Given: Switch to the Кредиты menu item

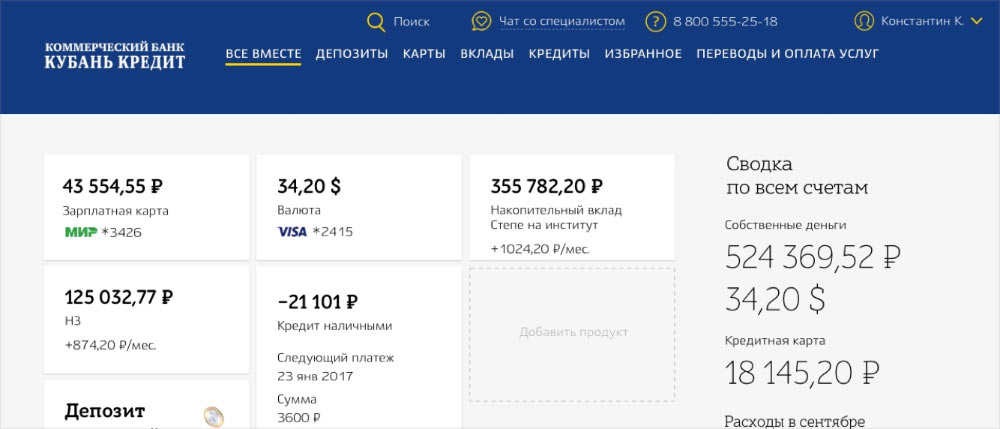Looking at the screenshot, I should point(559,54).
